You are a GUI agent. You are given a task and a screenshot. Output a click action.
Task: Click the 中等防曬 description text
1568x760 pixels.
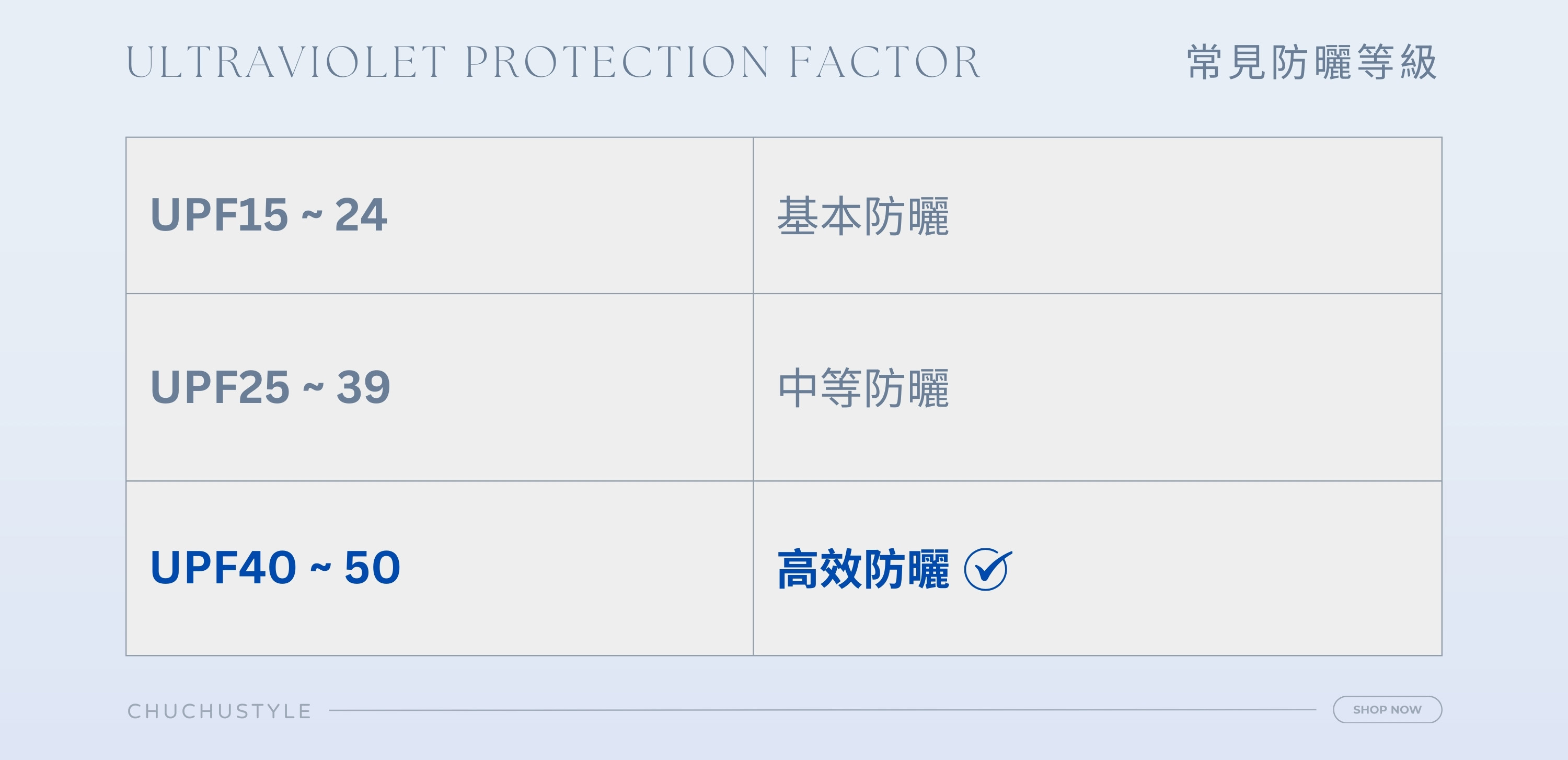[x=863, y=388]
